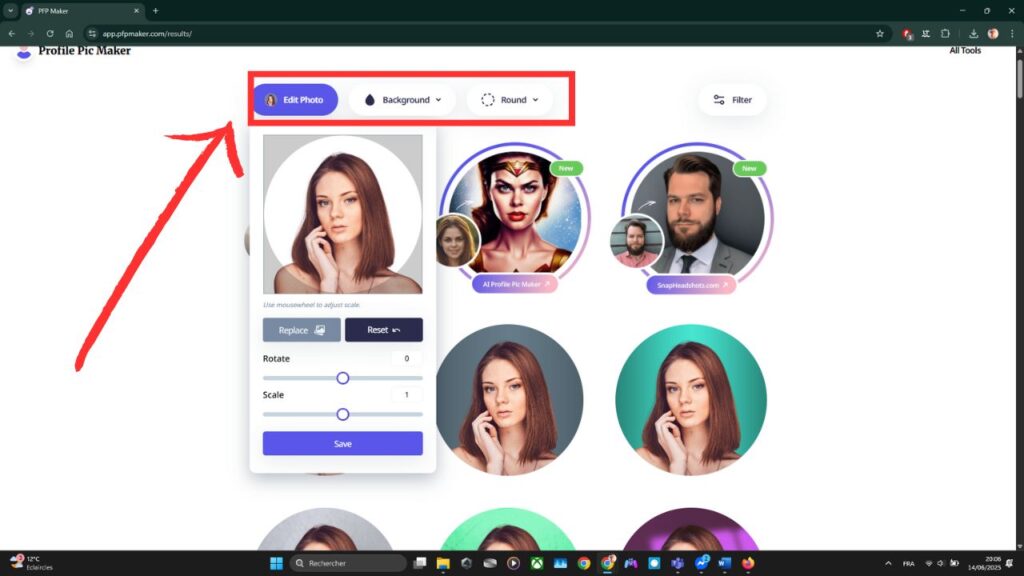Launch the Xbox app from taskbar
The image size is (1024, 576).
click(537, 563)
